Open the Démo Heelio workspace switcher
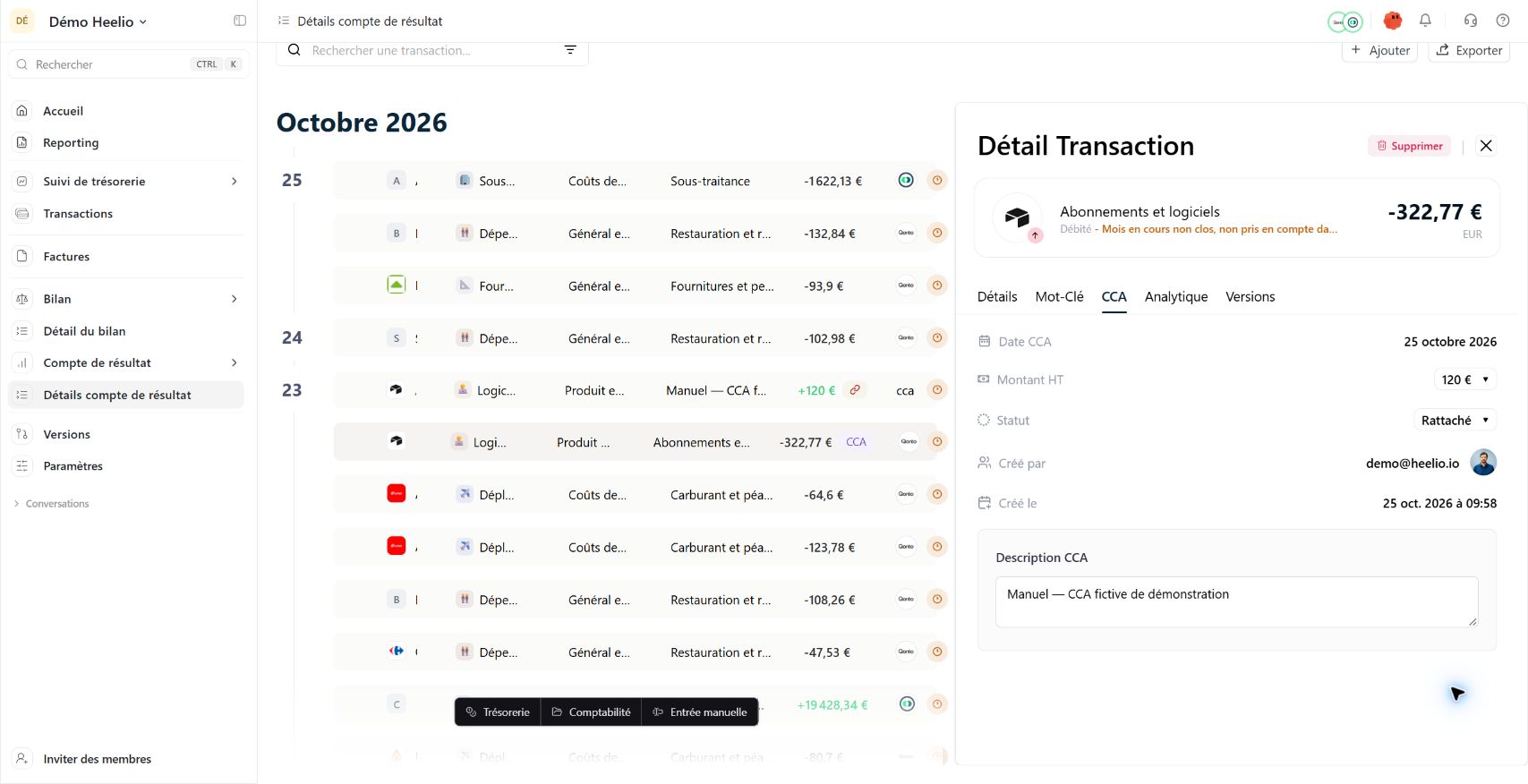1528x784 pixels. point(98,21)
